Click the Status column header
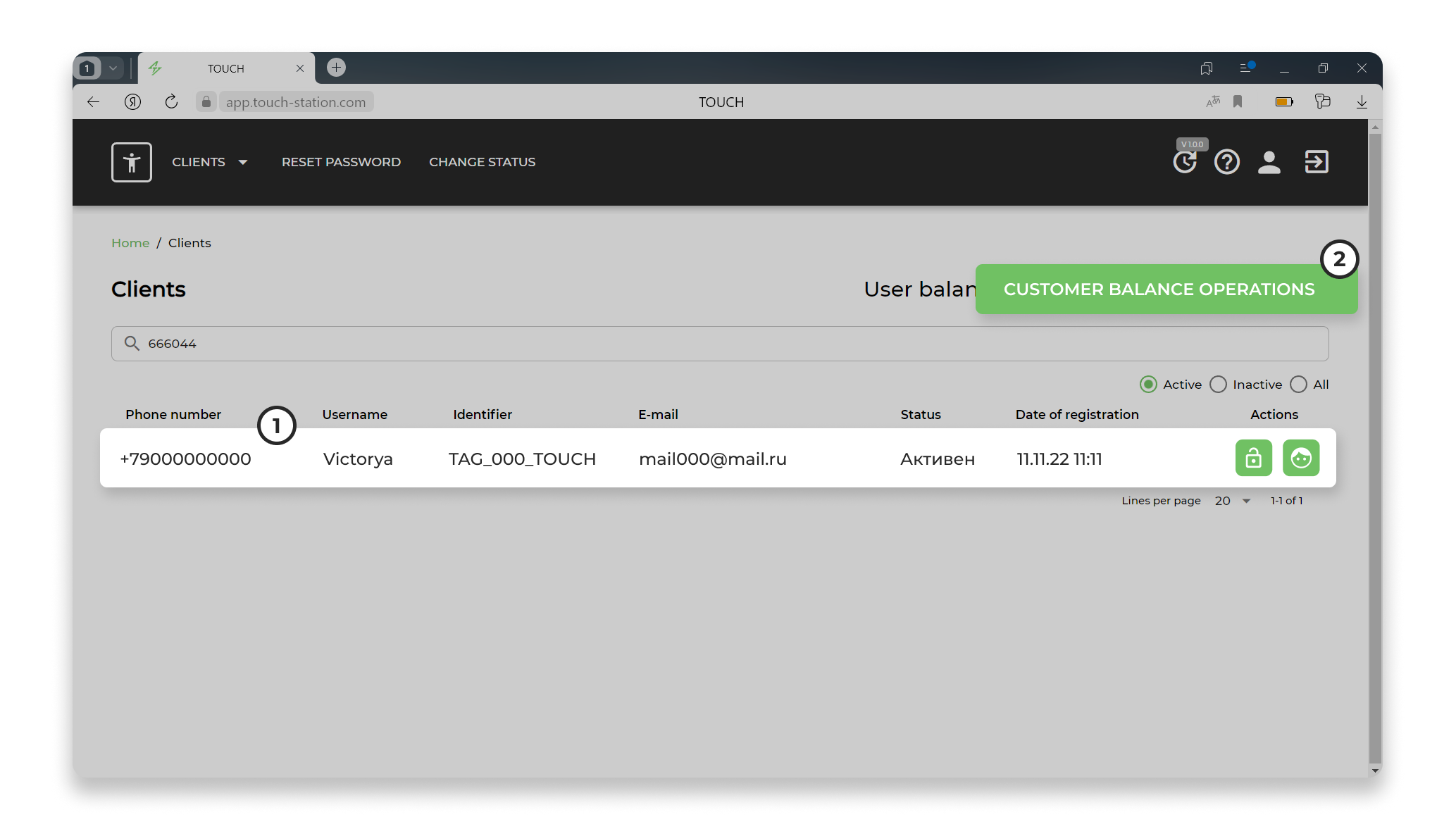The image size is (1456, 829). (x=920, y=415)
